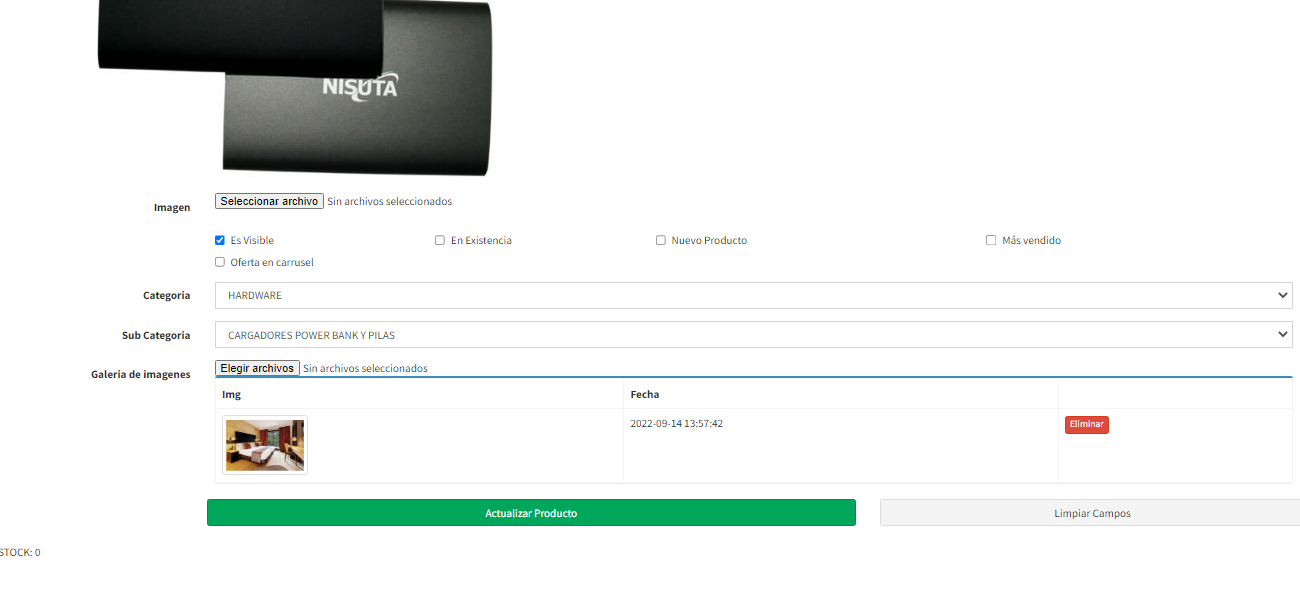Open the hotel room gallery thumbnail

265,445
